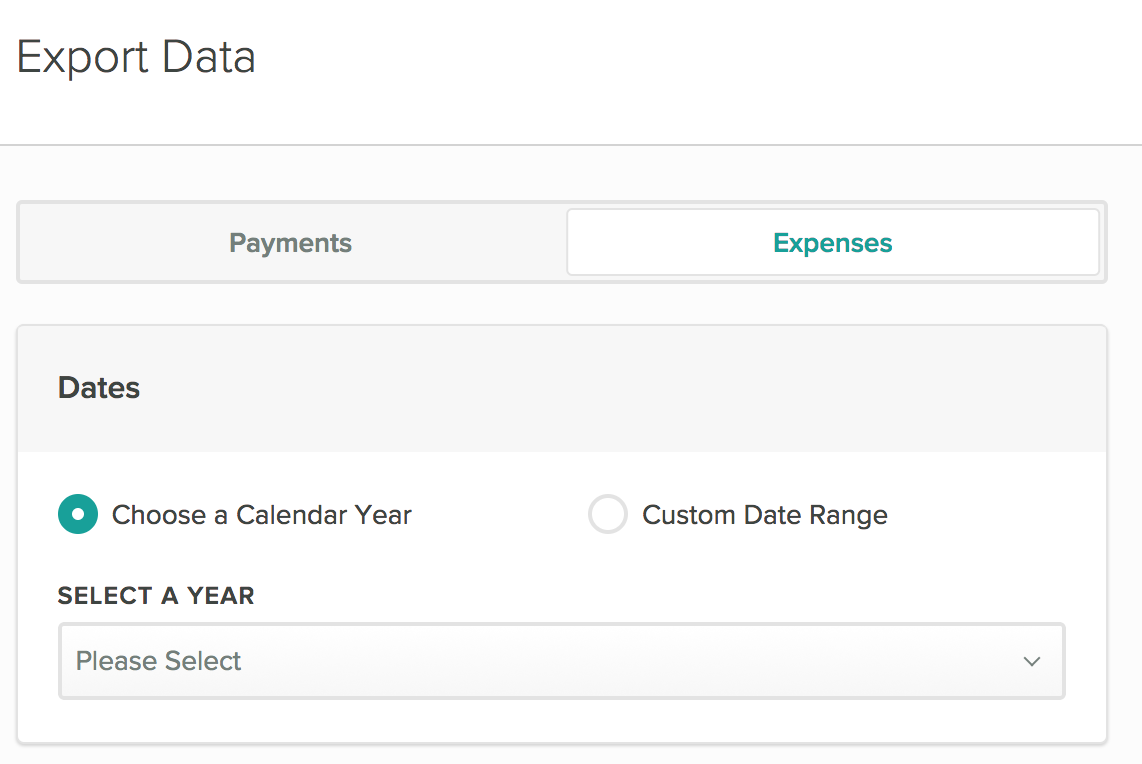Show Expenses export options
The image size is (1142, 764).
(x=832, y=243)
